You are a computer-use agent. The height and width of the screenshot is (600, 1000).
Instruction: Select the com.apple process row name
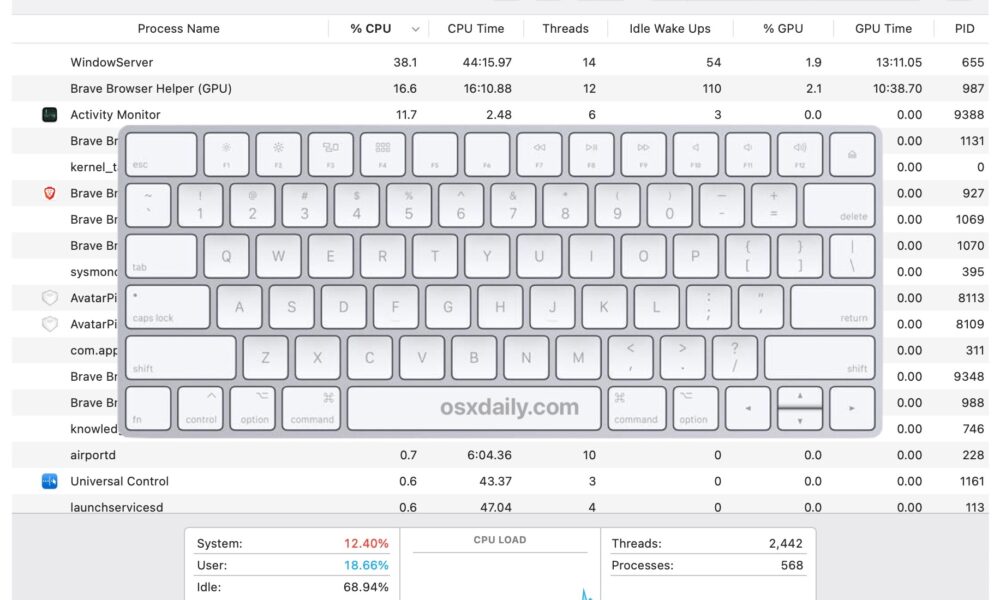tap(94, 350)
